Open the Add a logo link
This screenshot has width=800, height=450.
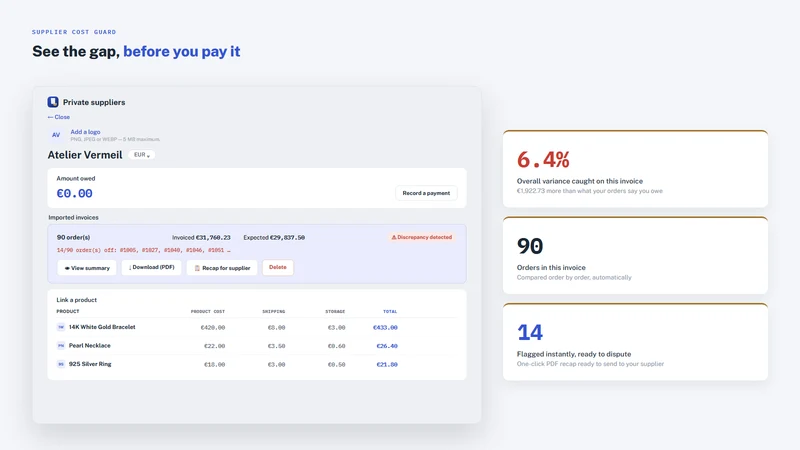[x=85, y=132]
